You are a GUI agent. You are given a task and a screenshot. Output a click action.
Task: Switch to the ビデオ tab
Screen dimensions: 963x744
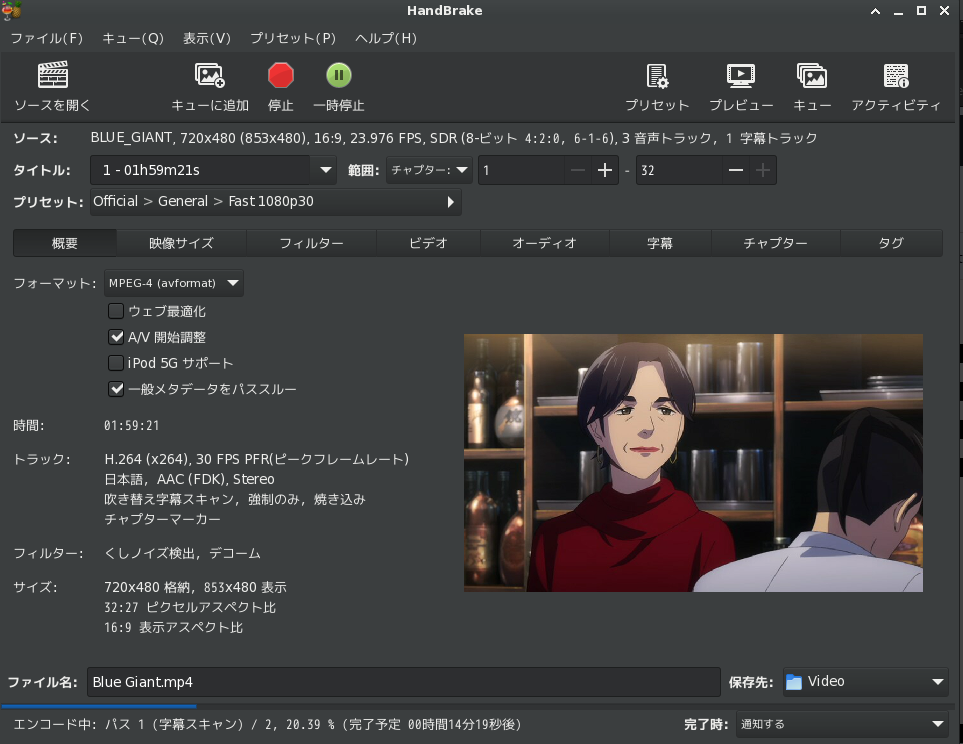point(428,243)
